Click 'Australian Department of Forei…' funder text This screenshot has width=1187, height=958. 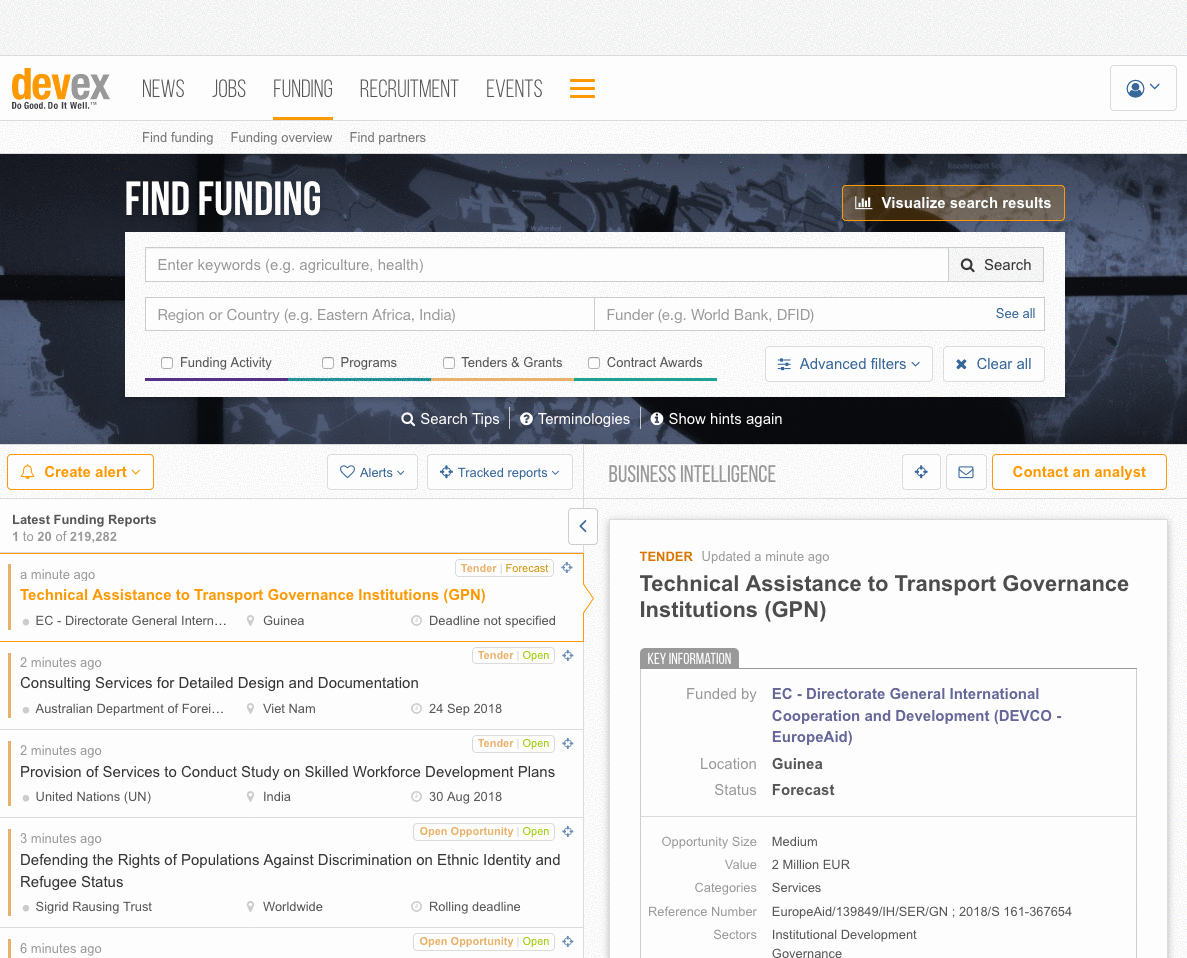[129, 709]
